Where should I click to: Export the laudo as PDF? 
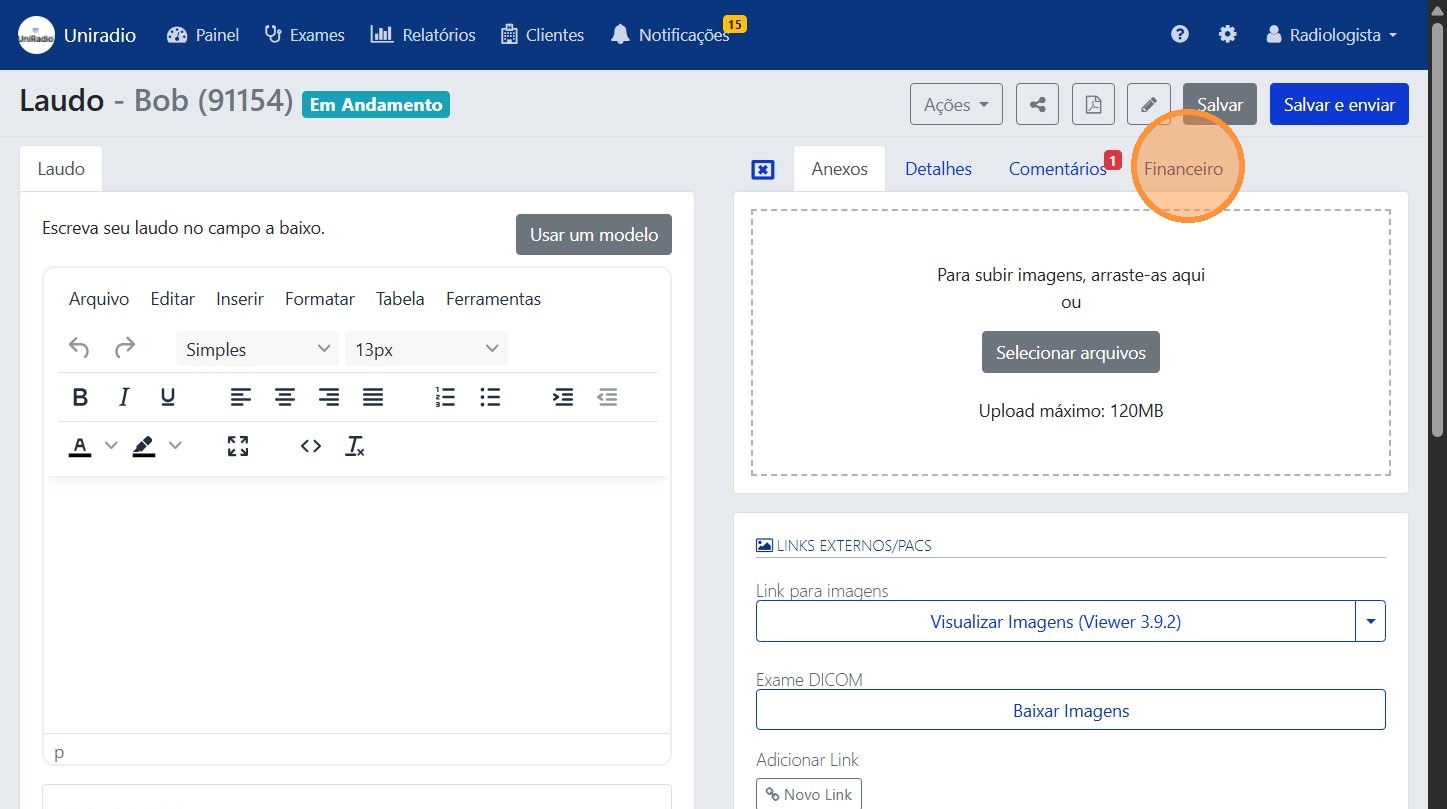(x=1093, y=104)
